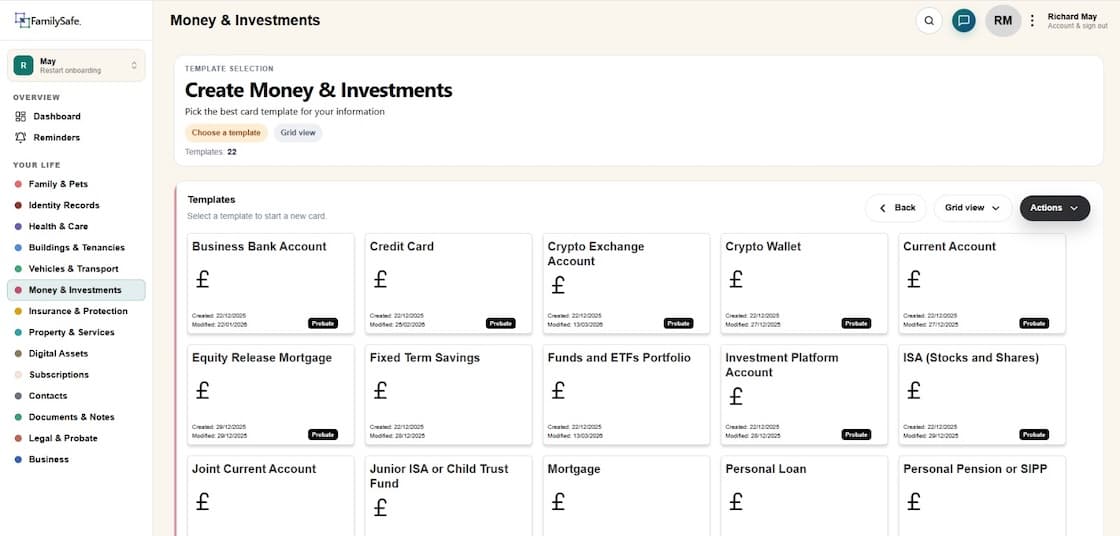Click pound icon on Equity Release Mortgage card

202,390
